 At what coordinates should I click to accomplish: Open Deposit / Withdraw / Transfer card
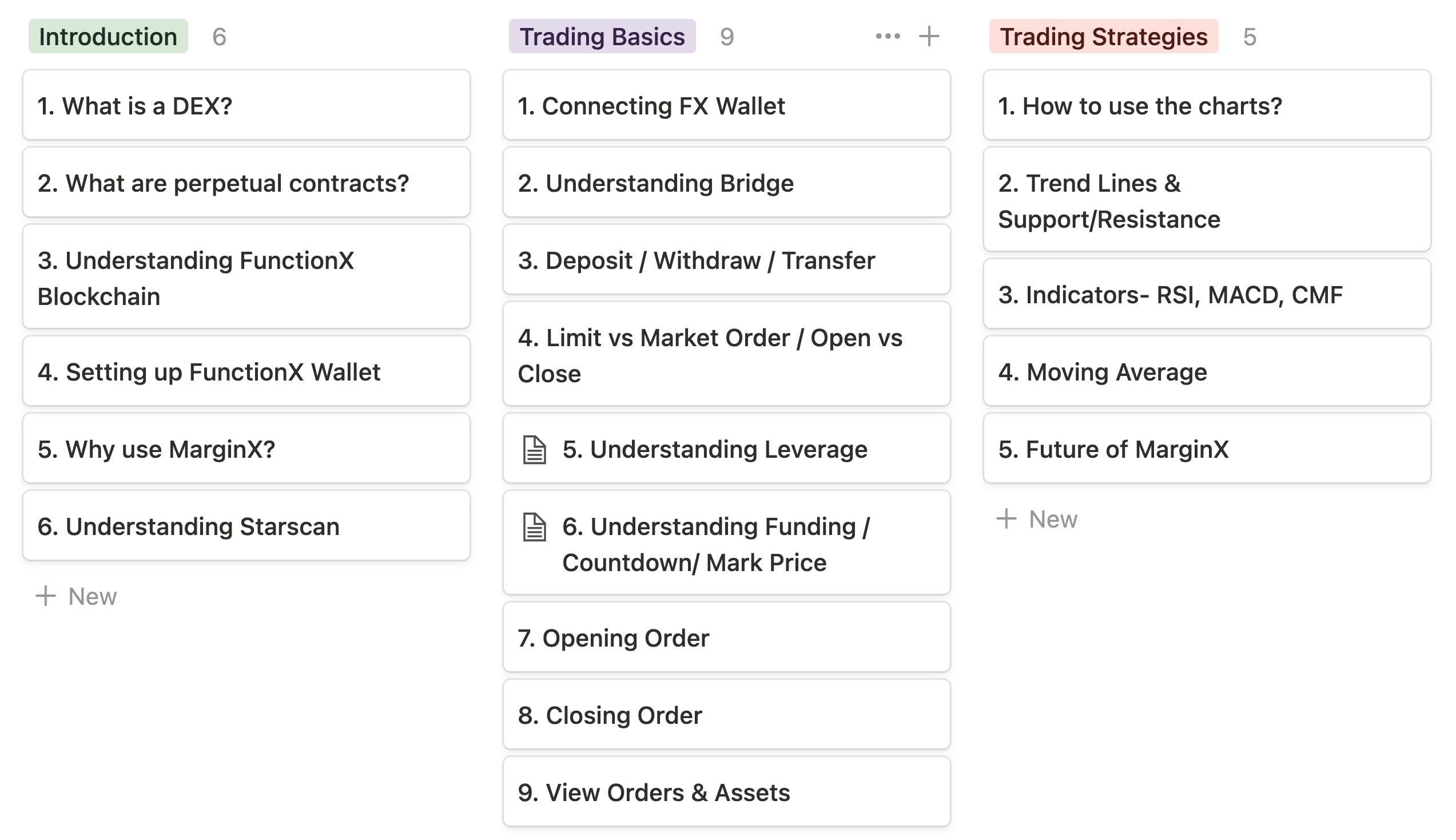pyautogui.click(x=726, y=260)
